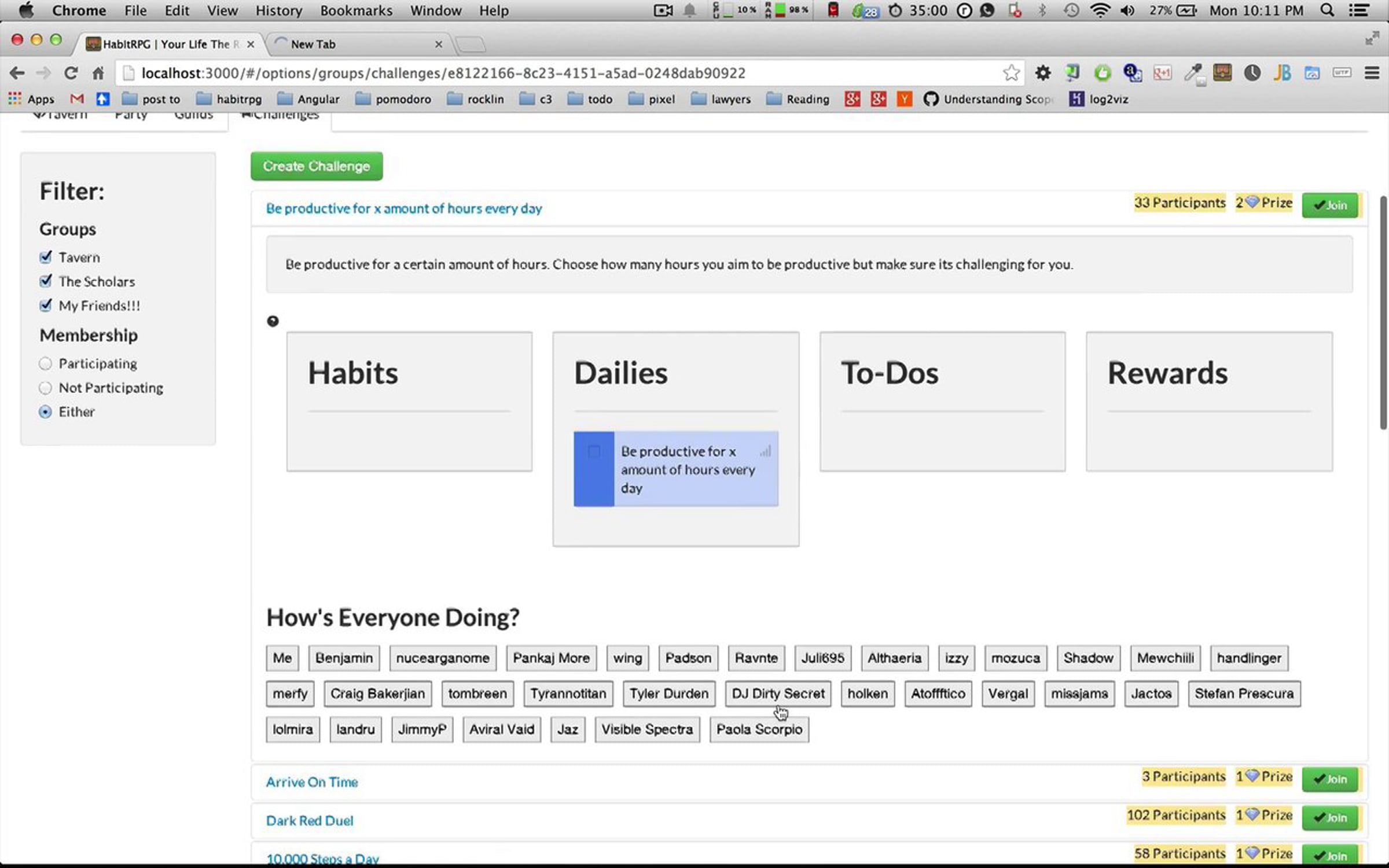Click the gear extension icon in toolbar

[x=1043, y=73]
